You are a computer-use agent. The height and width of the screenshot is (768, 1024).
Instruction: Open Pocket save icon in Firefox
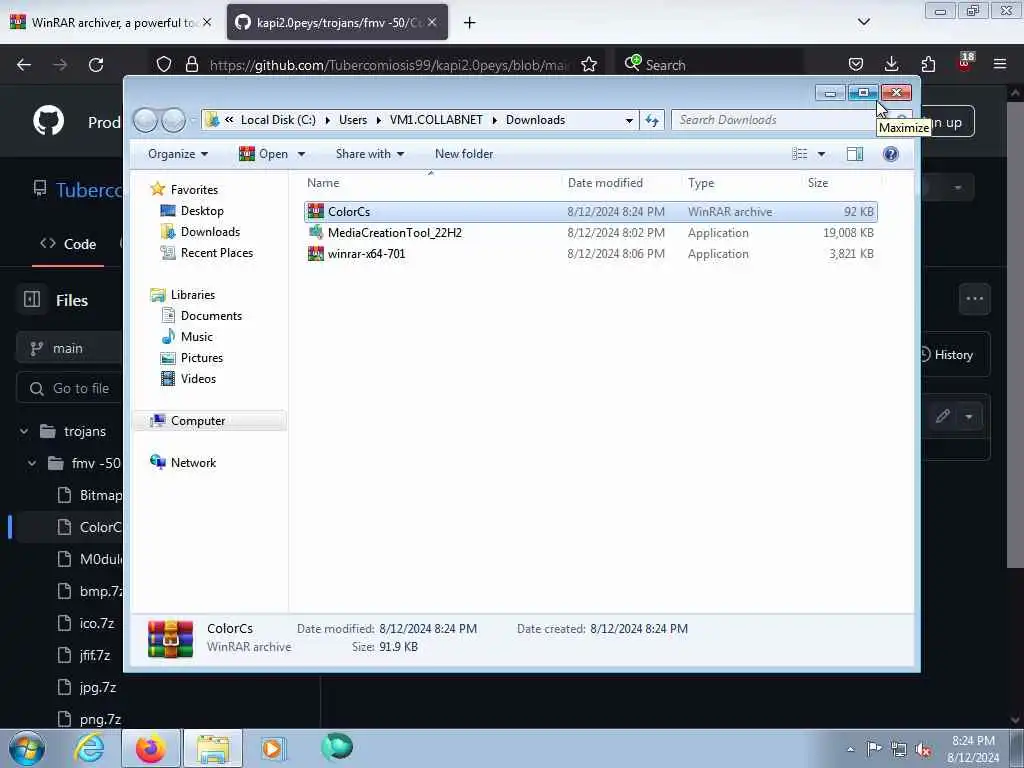click(856, 65)
